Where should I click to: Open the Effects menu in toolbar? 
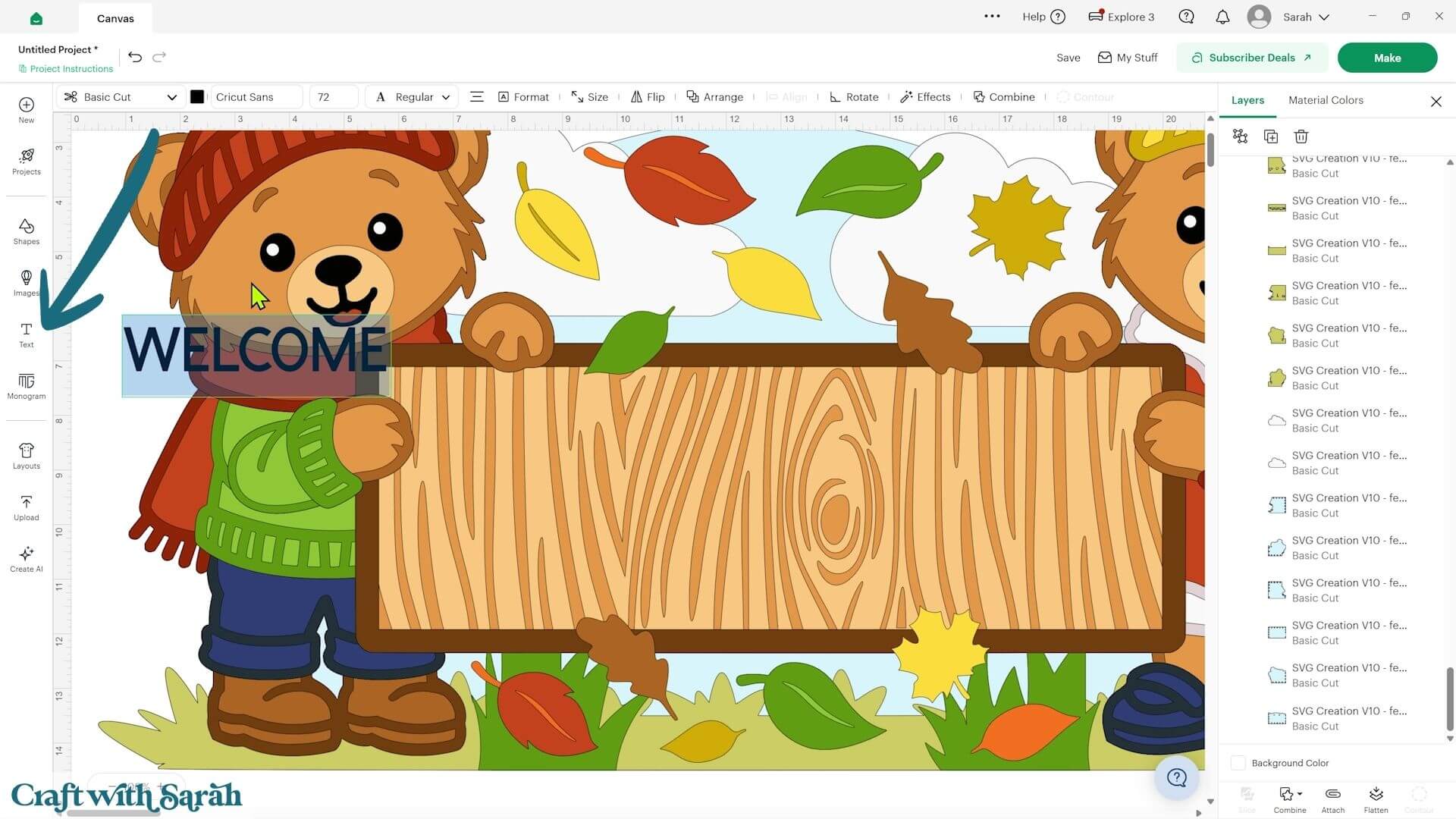pos(925,97)
